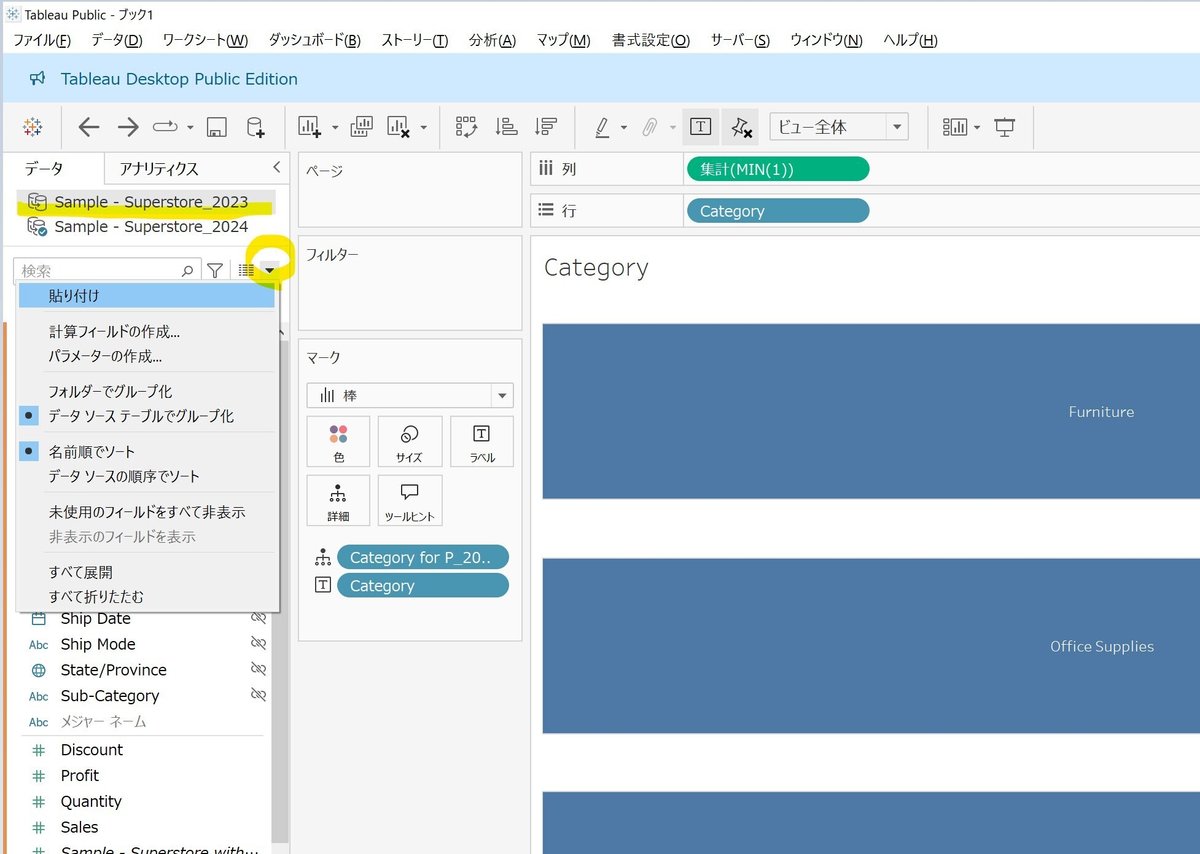
Task: Click the save workbook icon
Action: 216,127
